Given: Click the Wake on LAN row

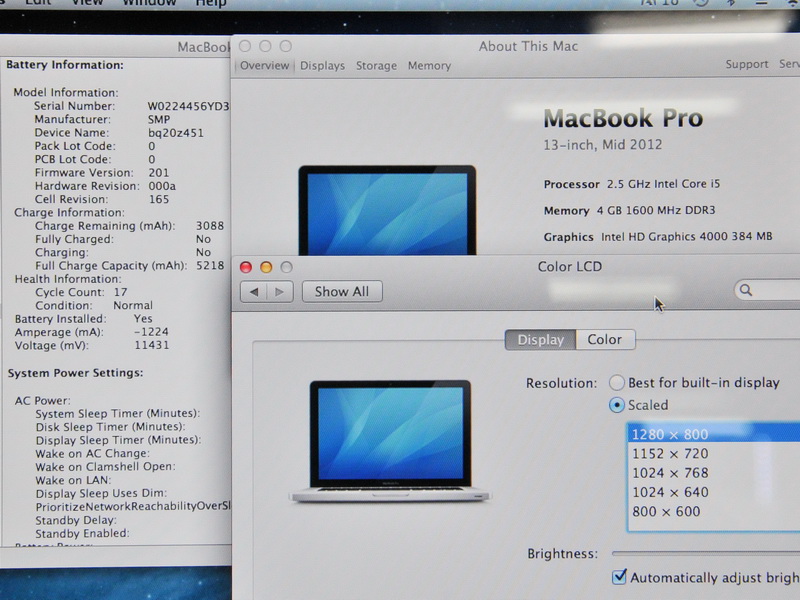Looking at the screenshot, I should (x=73, y=480).
